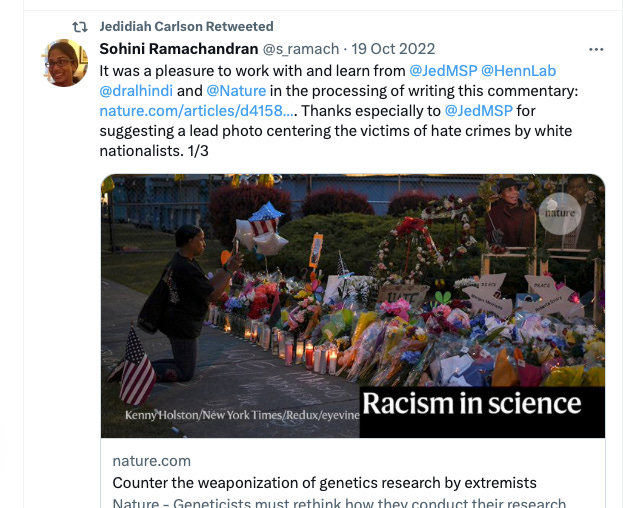Image resolution: width=623 pixels, height=508 pixels.
Task: Click the Kenny Holston photo credit caption
Action: coord(242,415)
